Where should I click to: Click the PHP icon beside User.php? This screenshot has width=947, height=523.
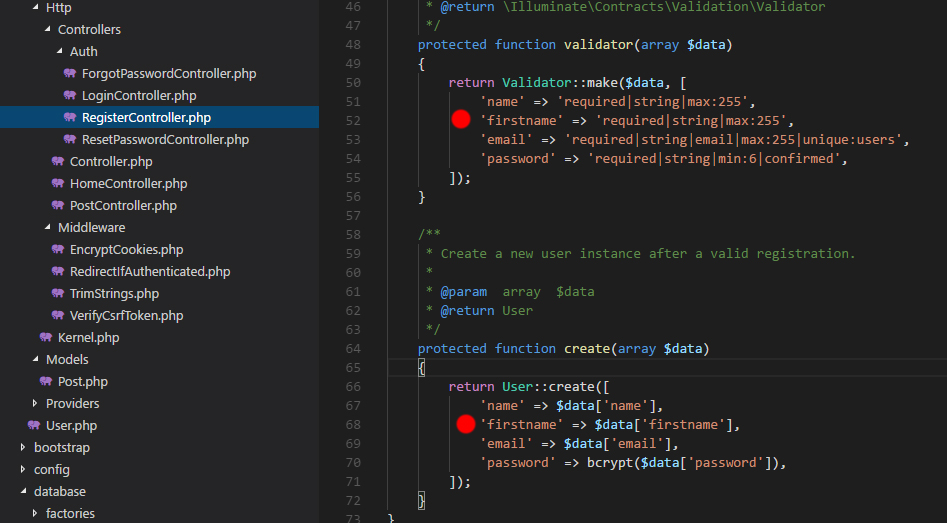coord(34,425)
